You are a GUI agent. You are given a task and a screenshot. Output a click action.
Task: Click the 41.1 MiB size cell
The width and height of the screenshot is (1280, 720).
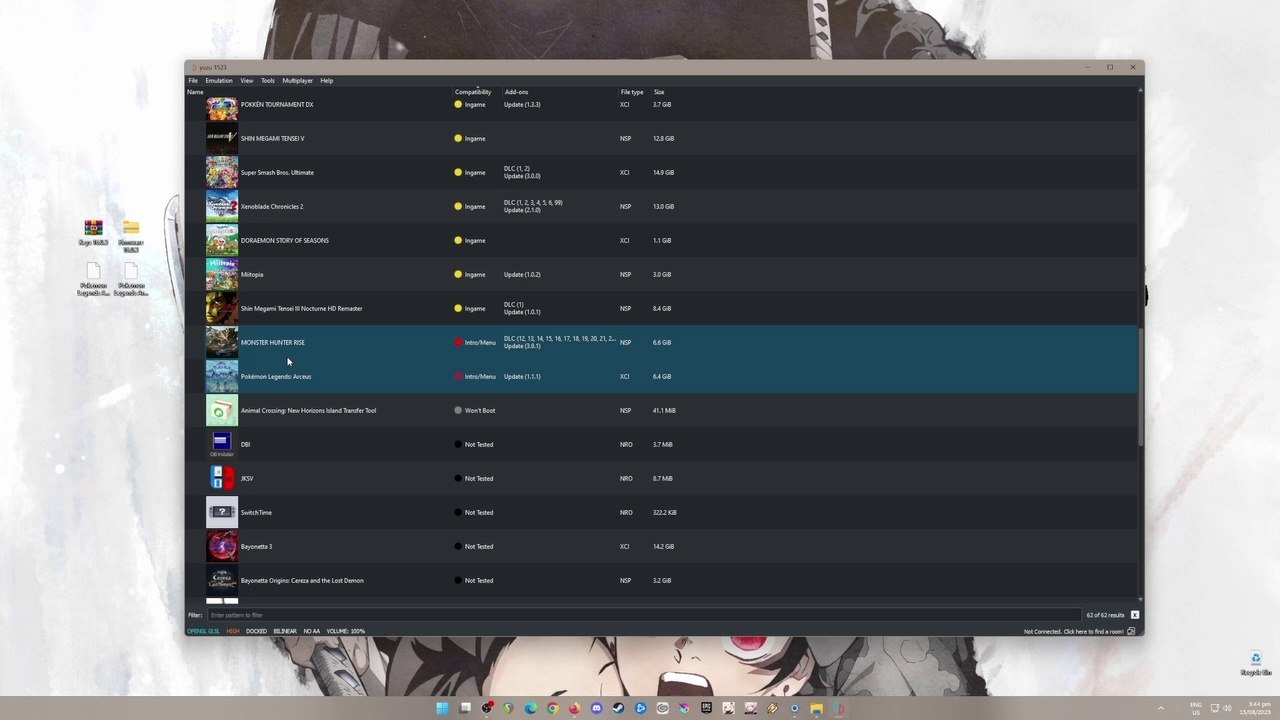[x=664, y=411]
